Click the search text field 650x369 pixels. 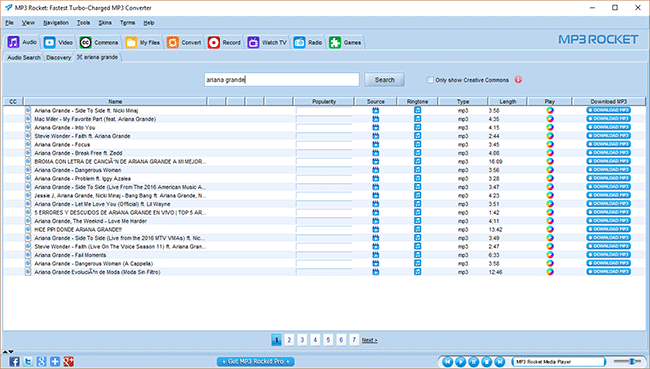[282, 80]
